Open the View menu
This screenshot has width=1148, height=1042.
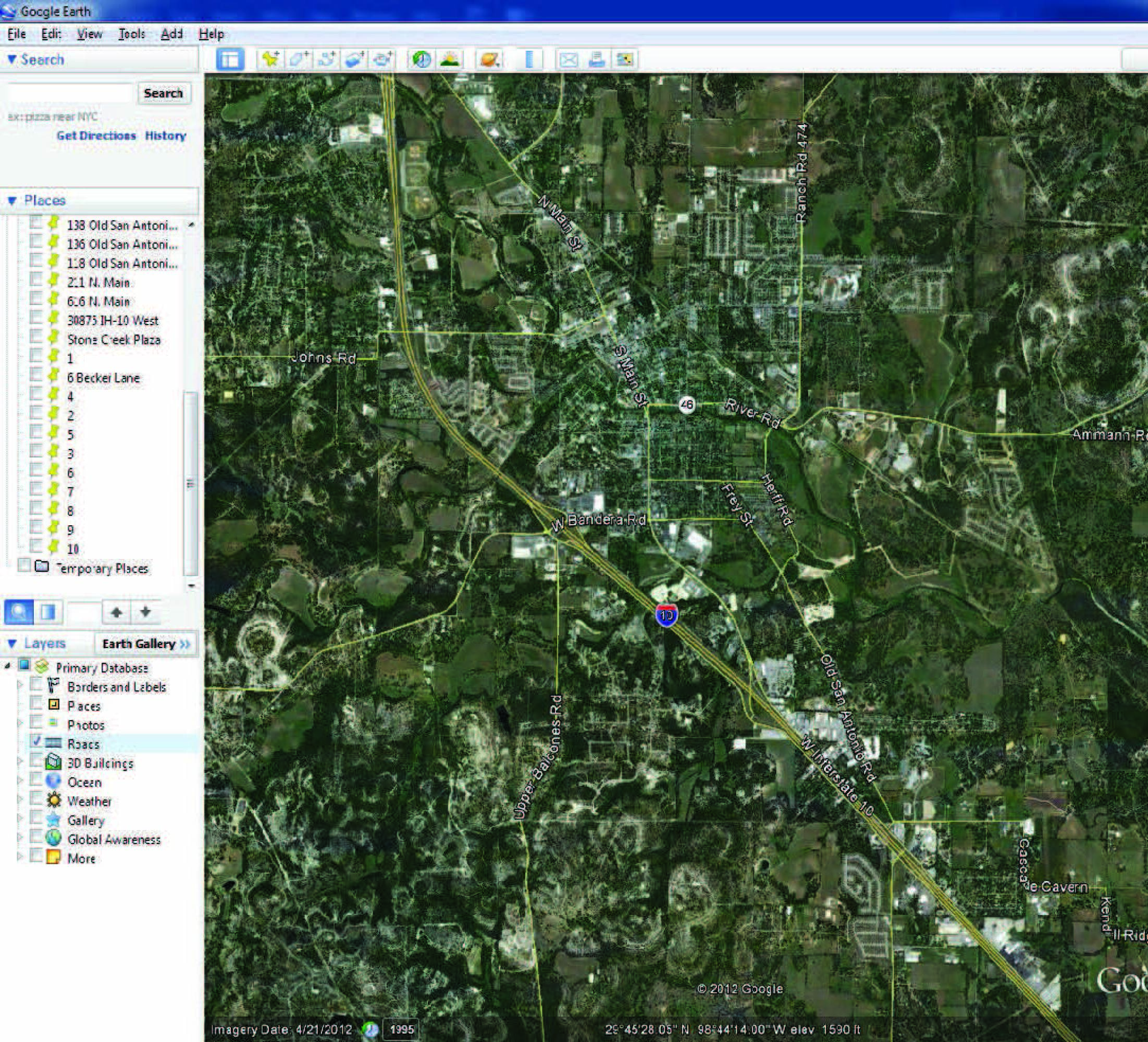coord(90,34)
